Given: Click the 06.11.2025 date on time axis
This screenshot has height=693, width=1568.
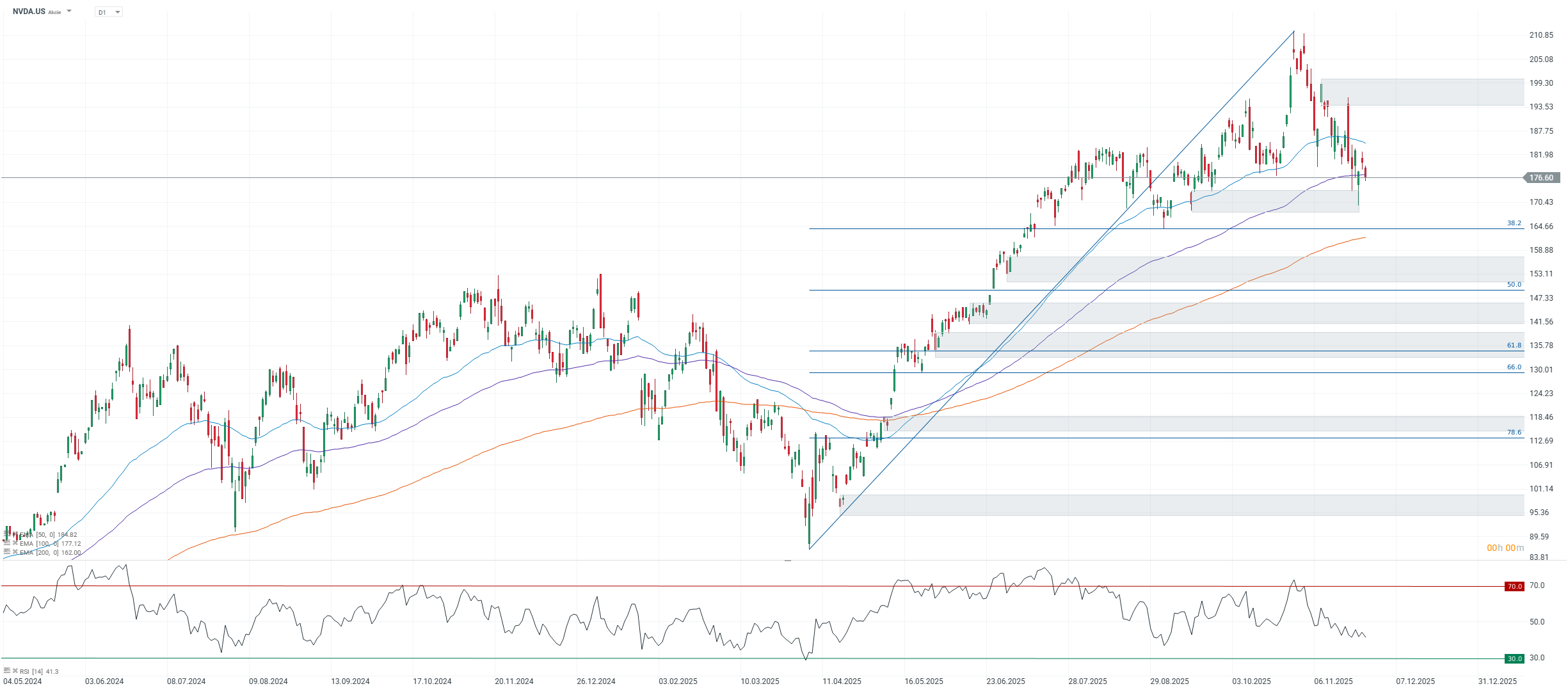Looking at the screenshot, I should coord(1333,681).
